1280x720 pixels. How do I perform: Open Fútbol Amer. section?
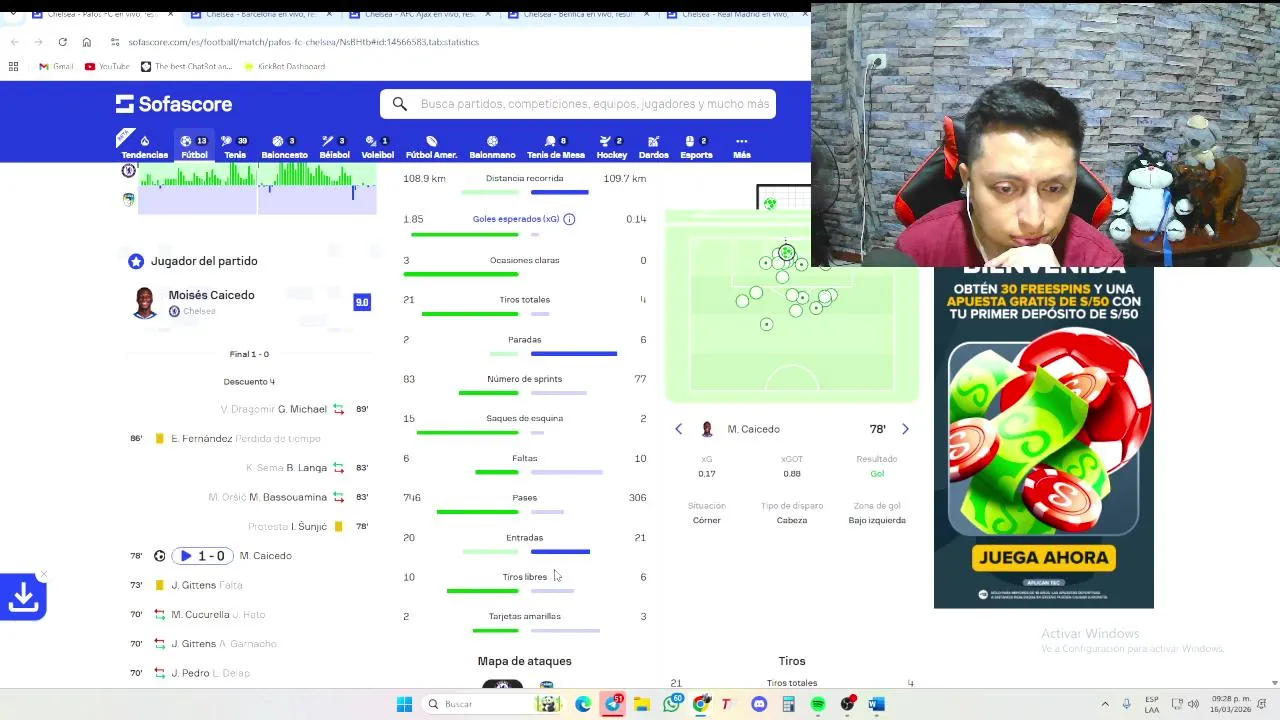click(x=431, y=147)
